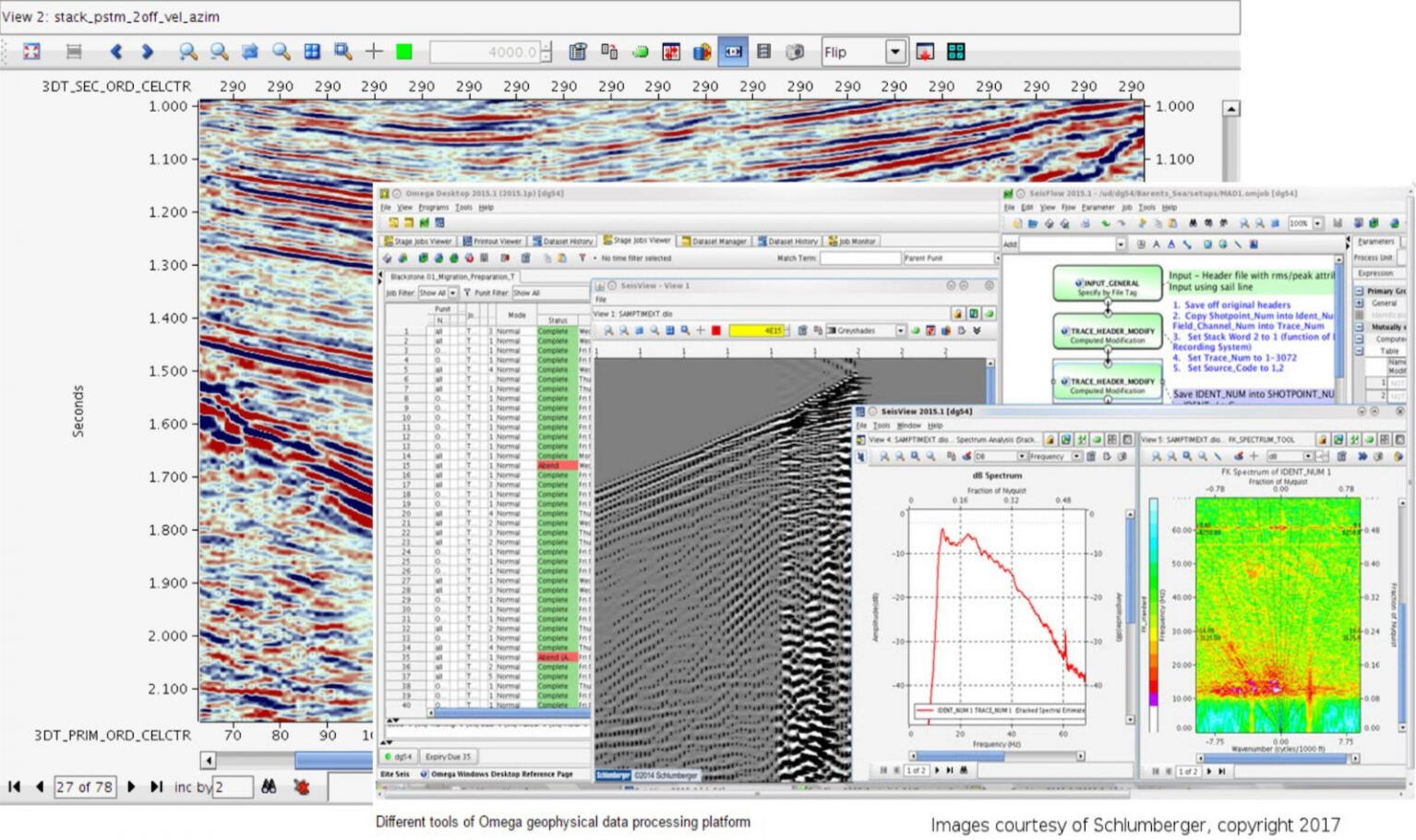Expand the General parameter group
The width and height of the screenshot is (1416, 840).
(1359, 303)
